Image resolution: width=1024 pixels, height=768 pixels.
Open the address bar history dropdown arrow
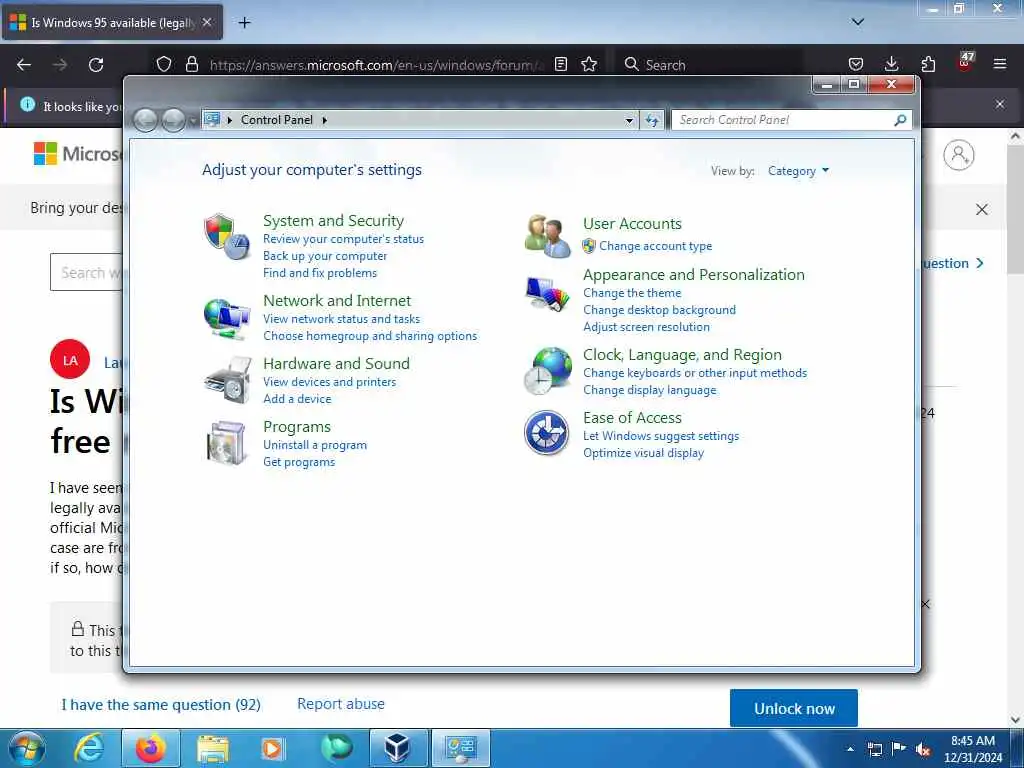coord(629,120)
